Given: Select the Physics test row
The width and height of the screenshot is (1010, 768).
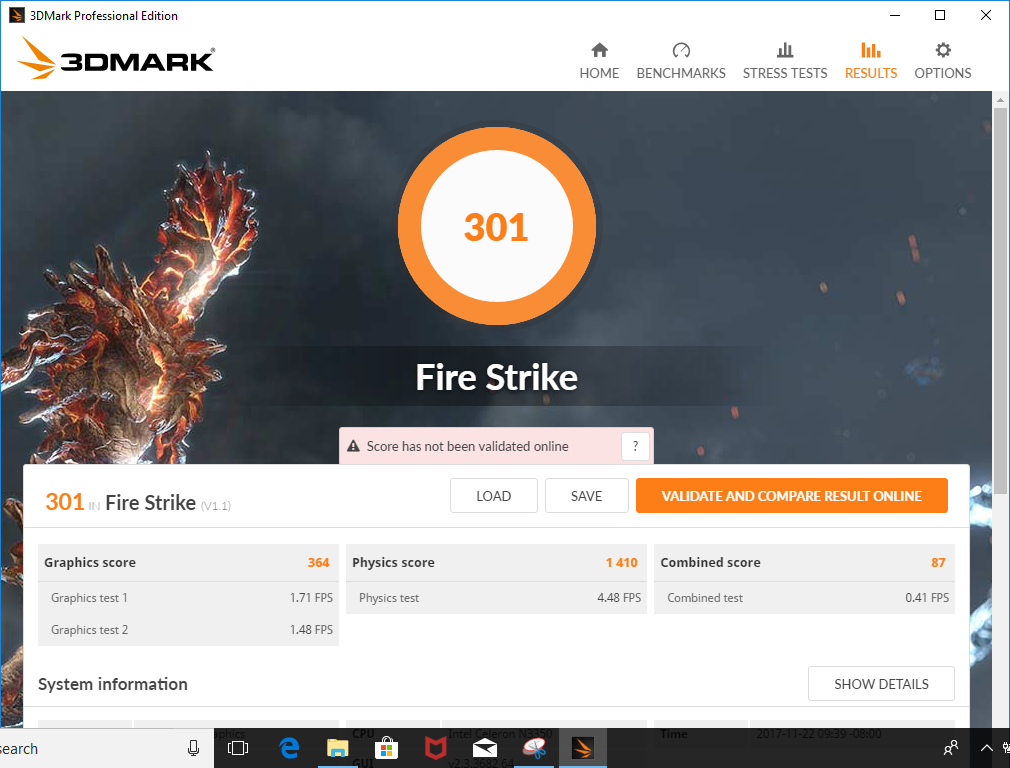Looking at the screenshot, I should (x=496, y=598).
